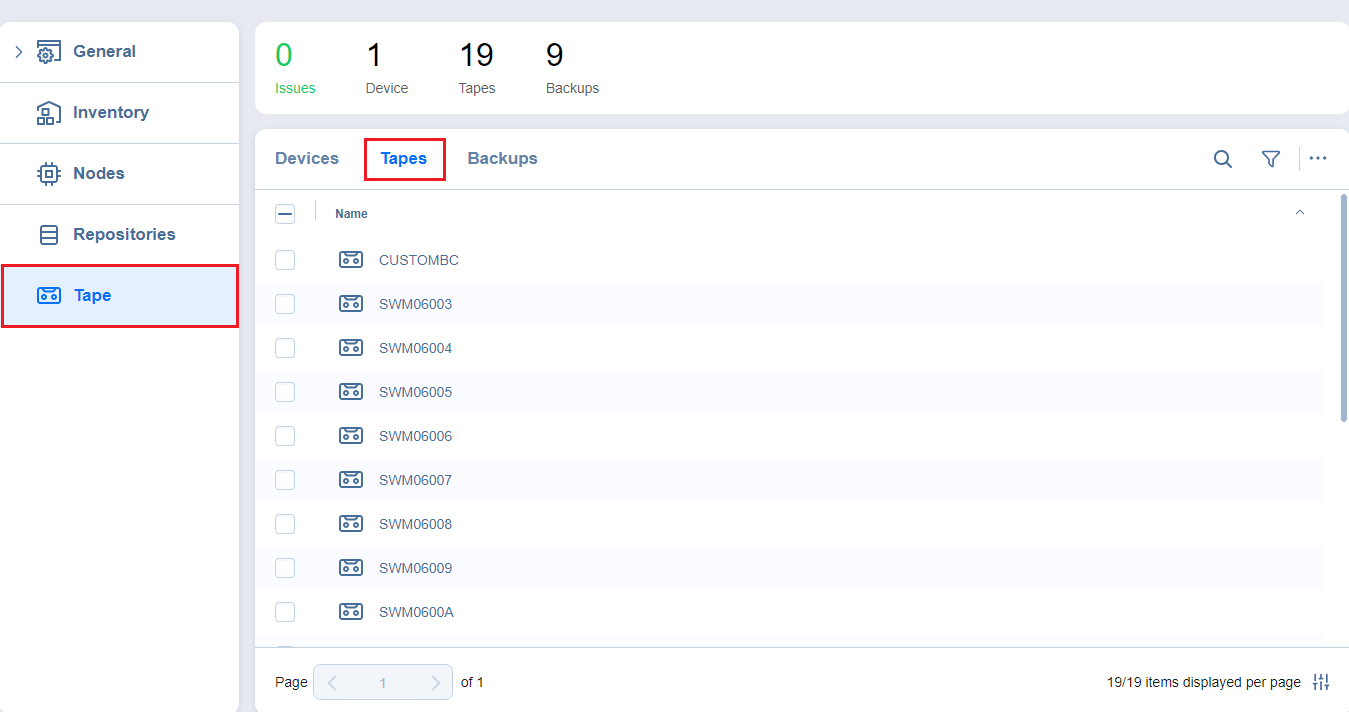This screenshot has height=712, width=1349.
Task: Click the tape icon beside CUSTOMBC
Action: click(x=350, y=260)
